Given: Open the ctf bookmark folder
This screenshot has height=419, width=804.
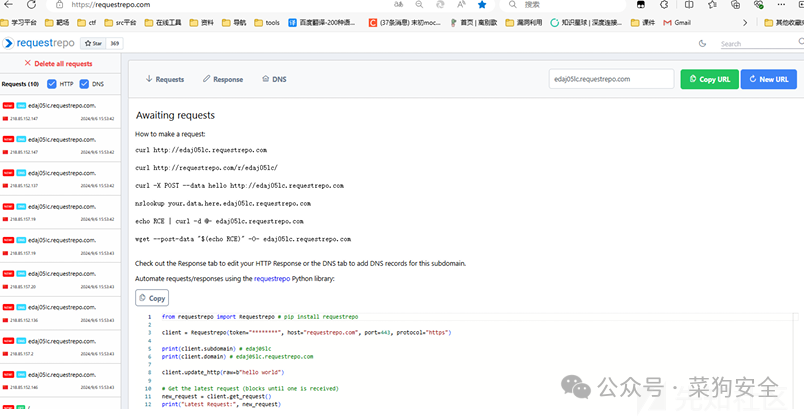Looking at the screenshot, I should pyautogui.click(x=87, y=23).
